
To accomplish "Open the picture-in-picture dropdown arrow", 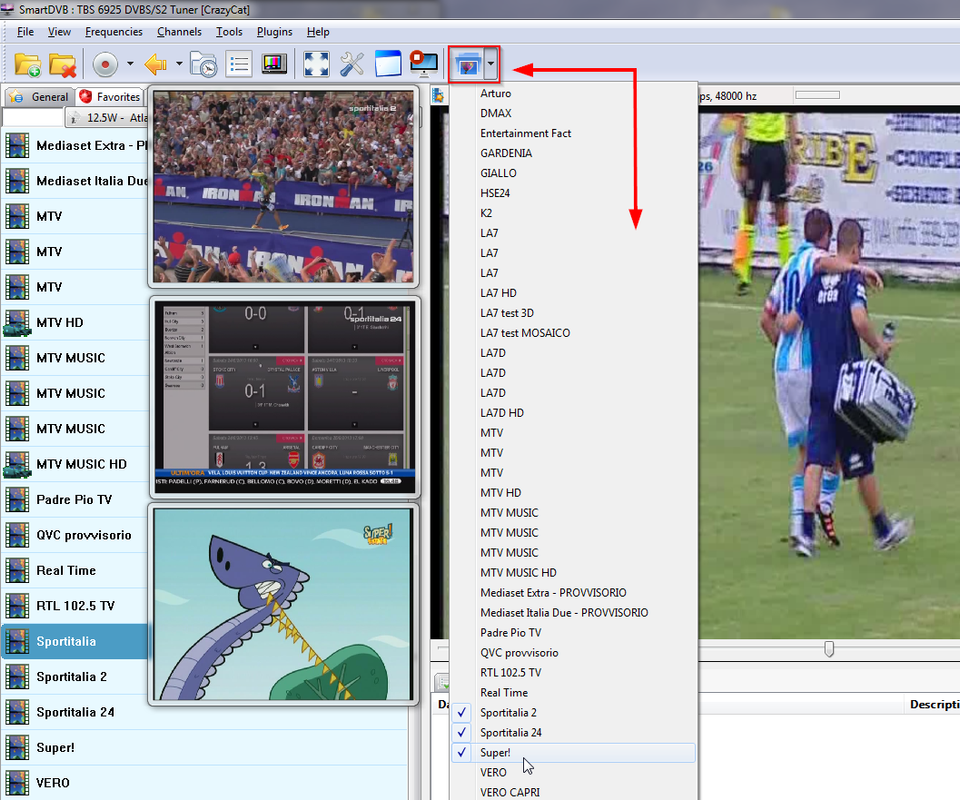I will pyautogui.click(x=491, y=64).
